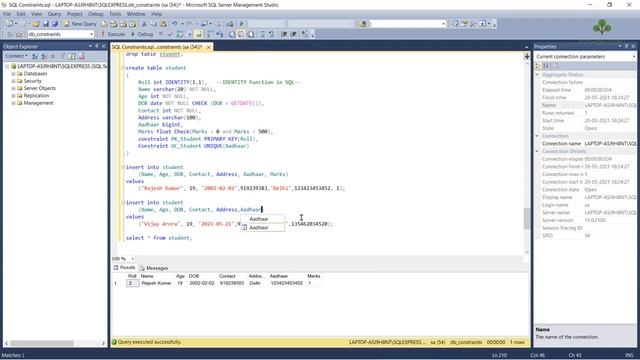The width and height of the screenshot is (640, 360).
Task: Toggle Results to Grid output mode
Action: (241, 34)
